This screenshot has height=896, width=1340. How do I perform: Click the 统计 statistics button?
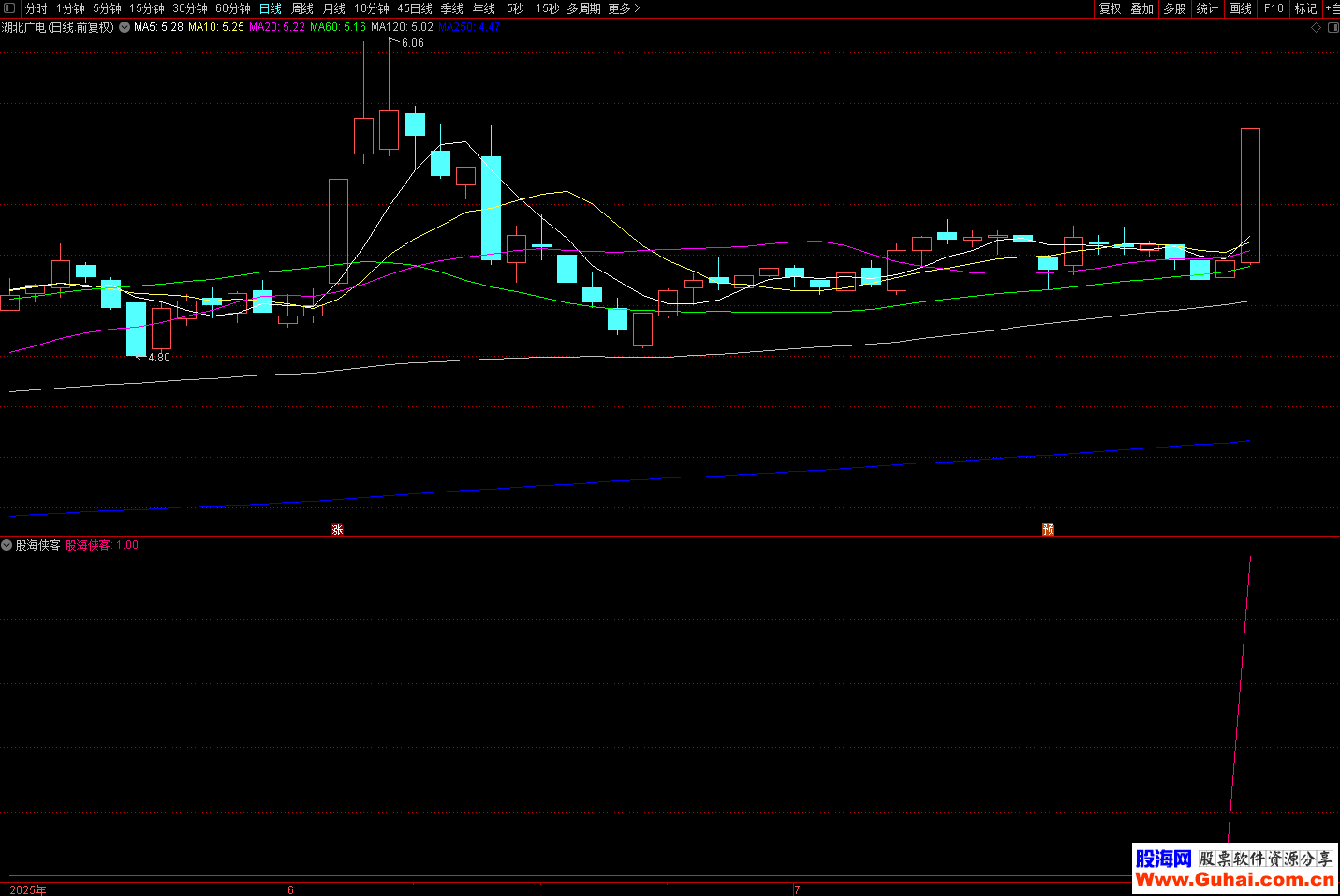tap(1208, 8)
